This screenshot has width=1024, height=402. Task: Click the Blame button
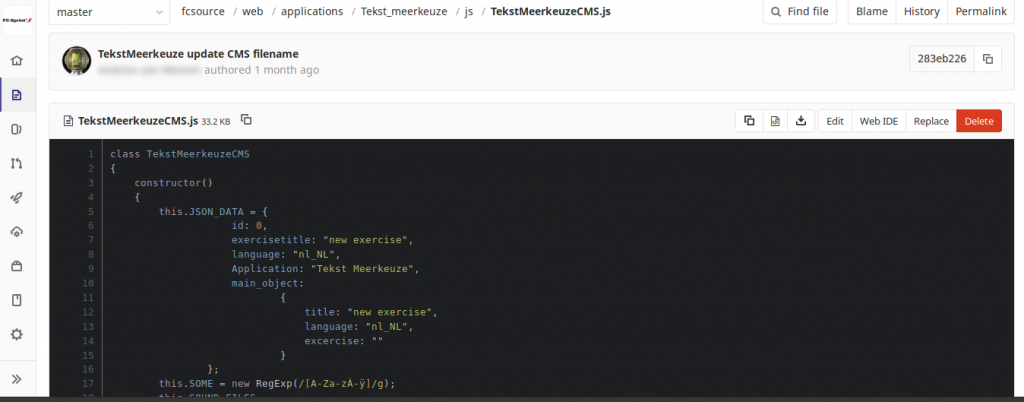(871, 12)
